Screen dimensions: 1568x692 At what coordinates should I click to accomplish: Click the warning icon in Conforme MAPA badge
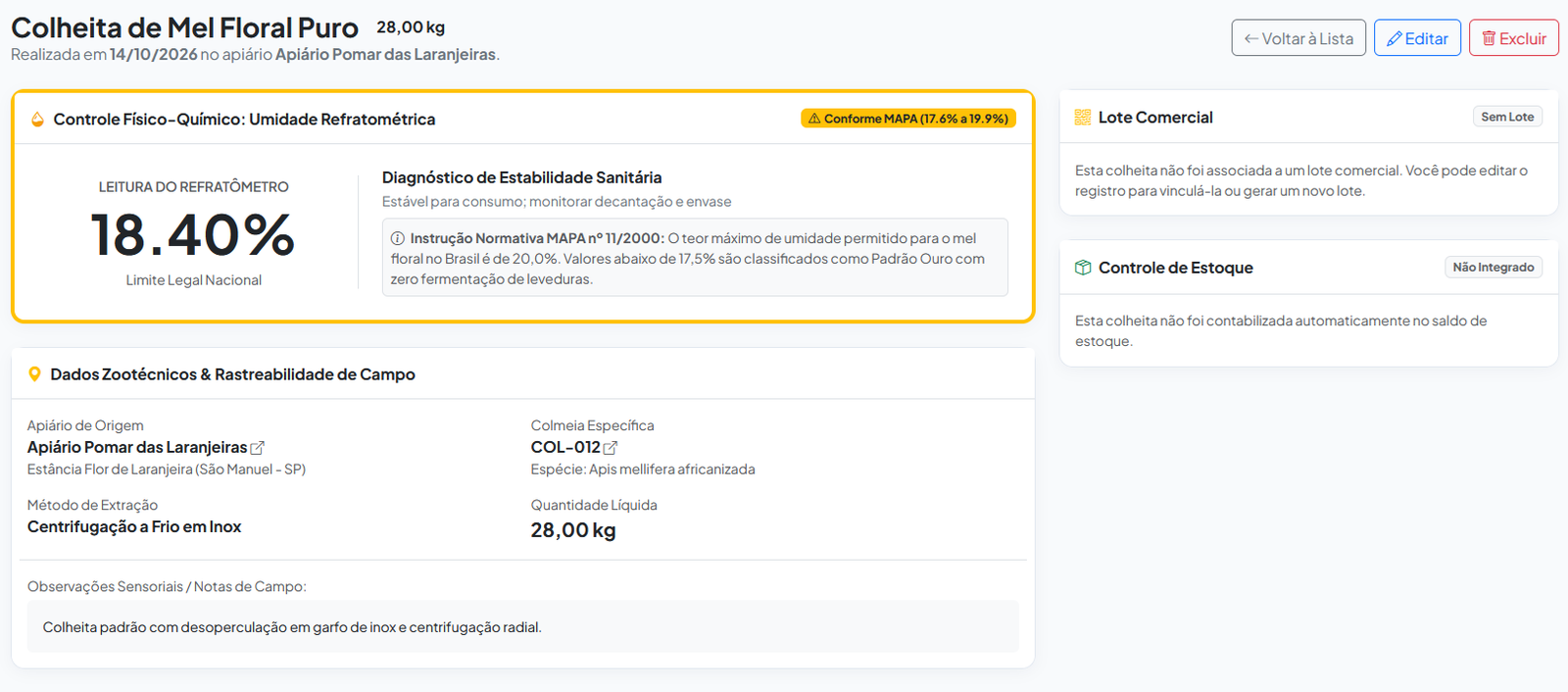814,119
